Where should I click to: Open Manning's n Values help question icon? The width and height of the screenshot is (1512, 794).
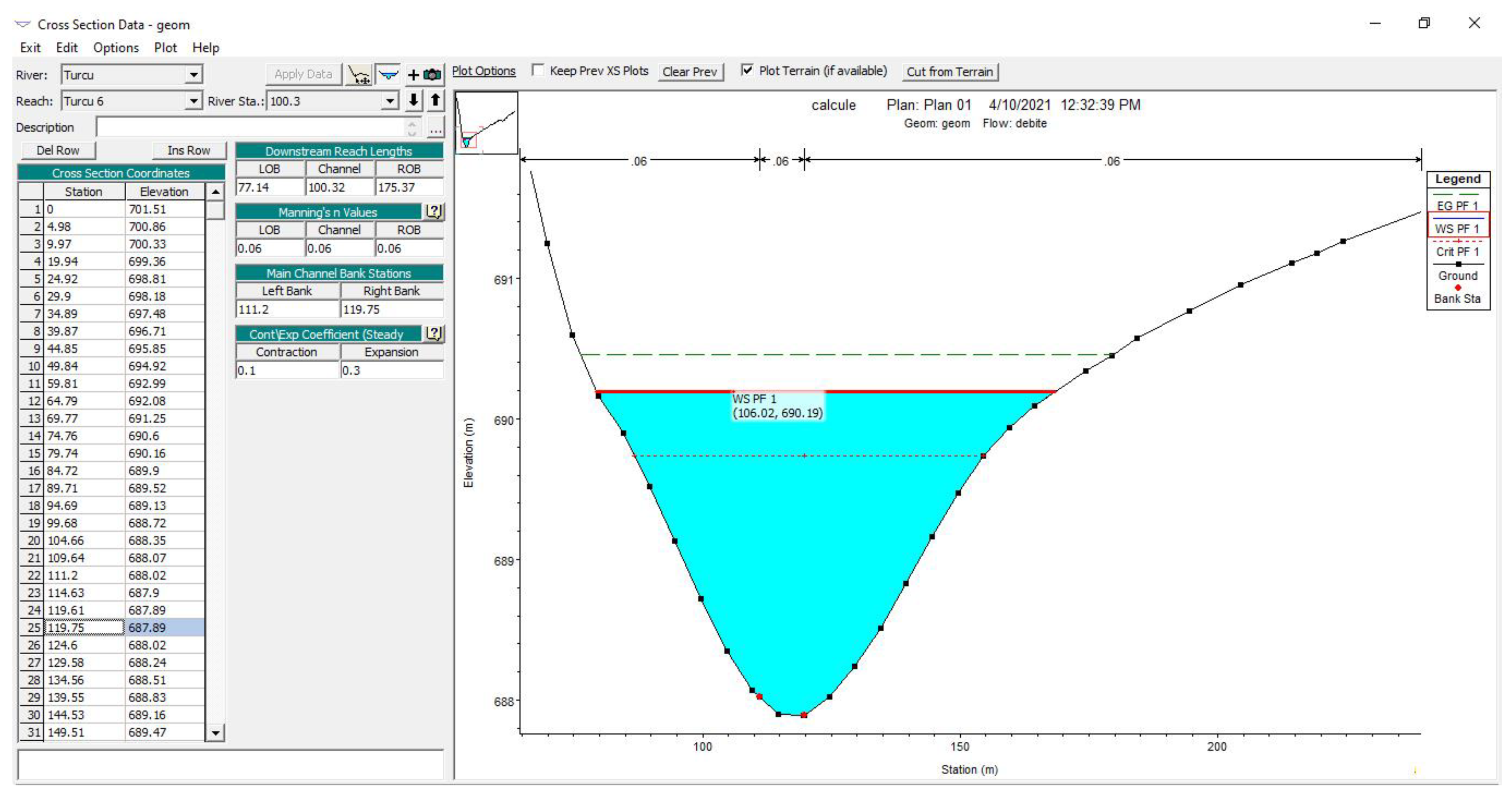434,211
